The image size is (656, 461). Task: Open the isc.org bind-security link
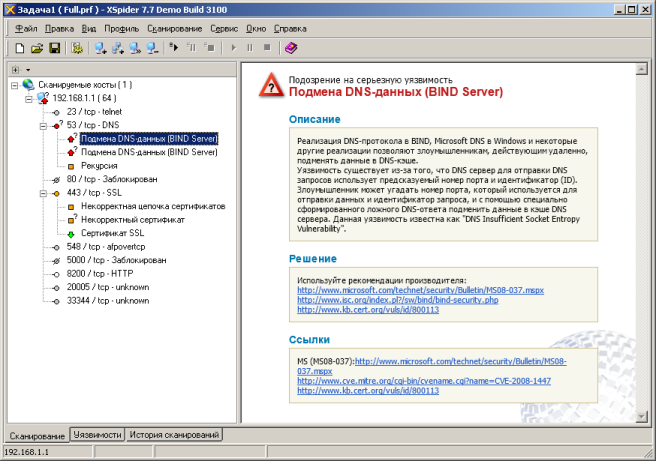click(x=397, y=300)
